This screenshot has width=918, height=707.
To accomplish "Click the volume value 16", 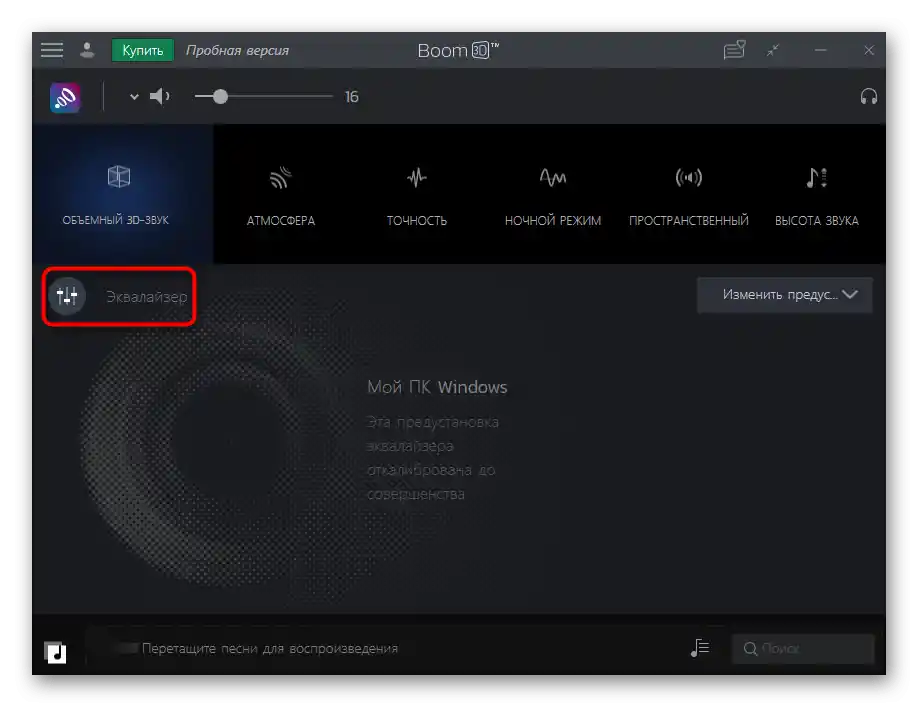I will (x=351, y=97).
